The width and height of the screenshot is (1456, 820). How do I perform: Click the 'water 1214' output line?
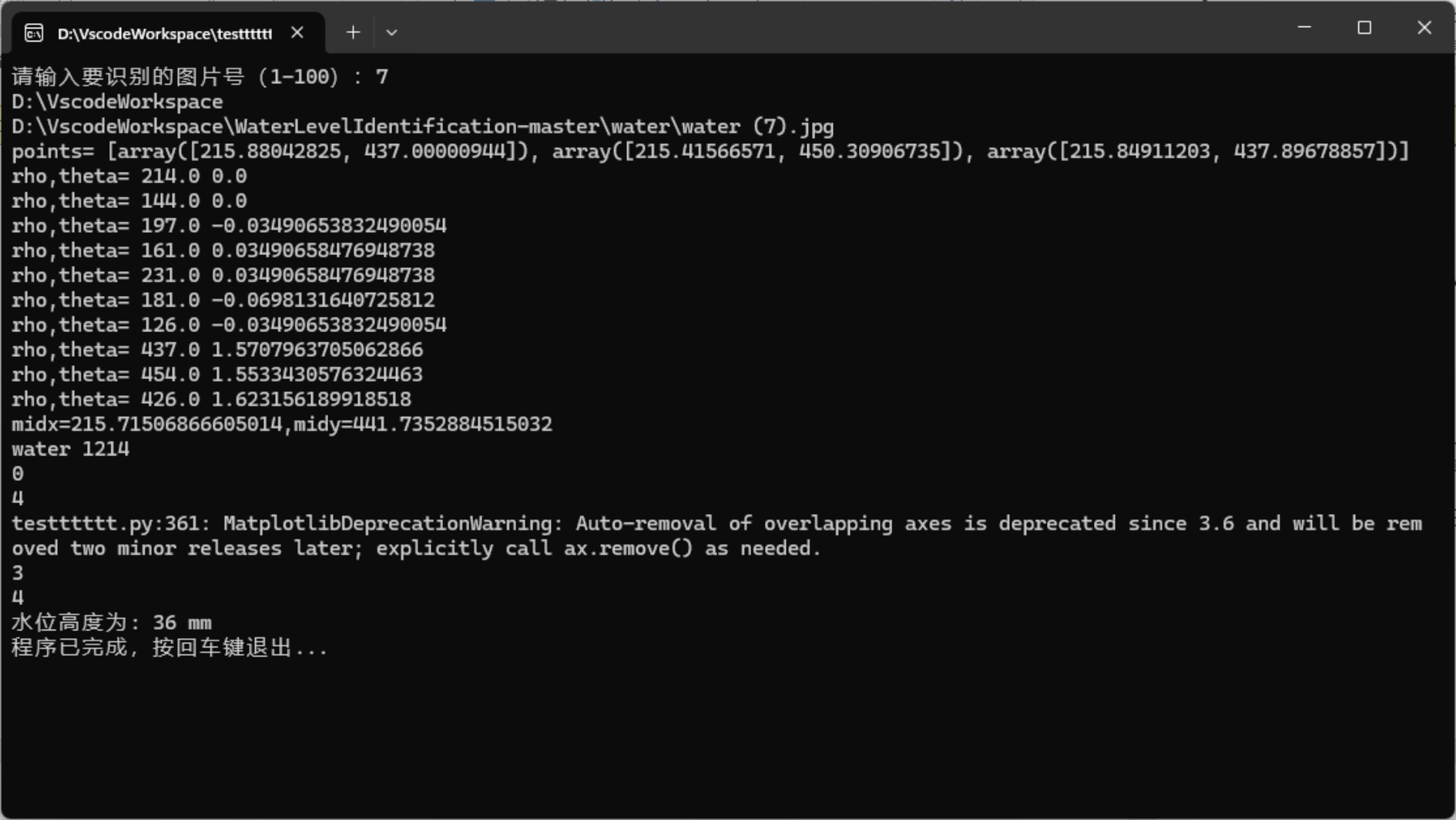point(70,449)
